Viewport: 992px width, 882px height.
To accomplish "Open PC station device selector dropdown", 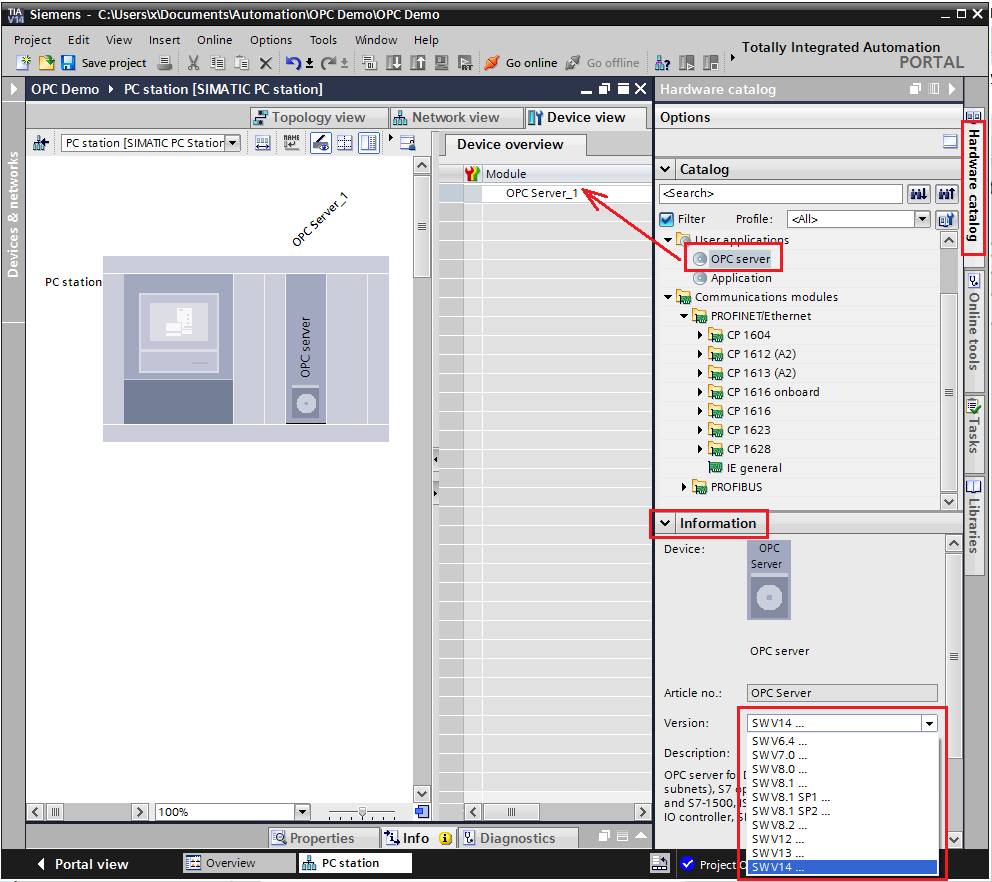I will tap(233, 143).
